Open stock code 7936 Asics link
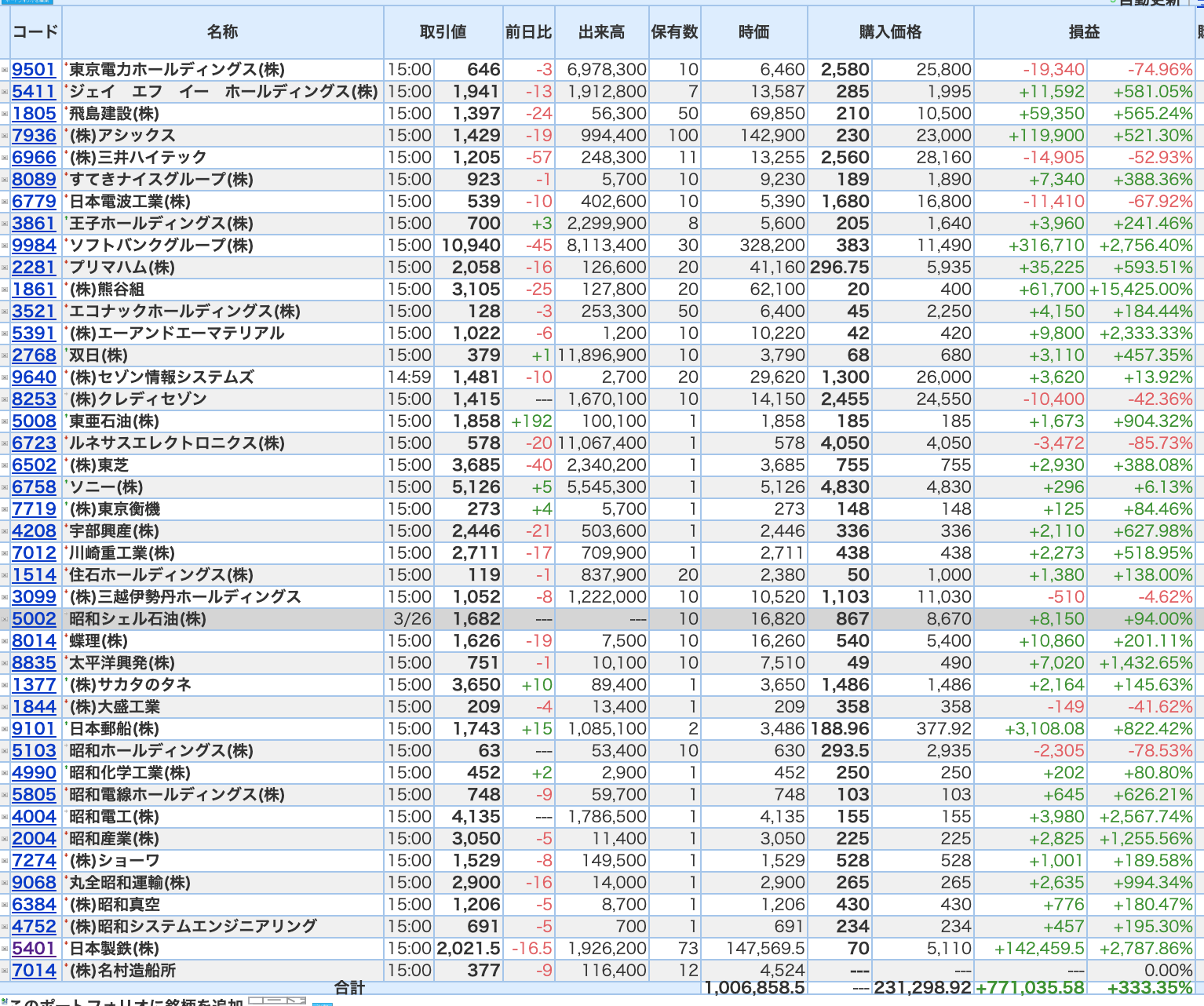This screenshot has height=1006, width=1204. (34, 136)
